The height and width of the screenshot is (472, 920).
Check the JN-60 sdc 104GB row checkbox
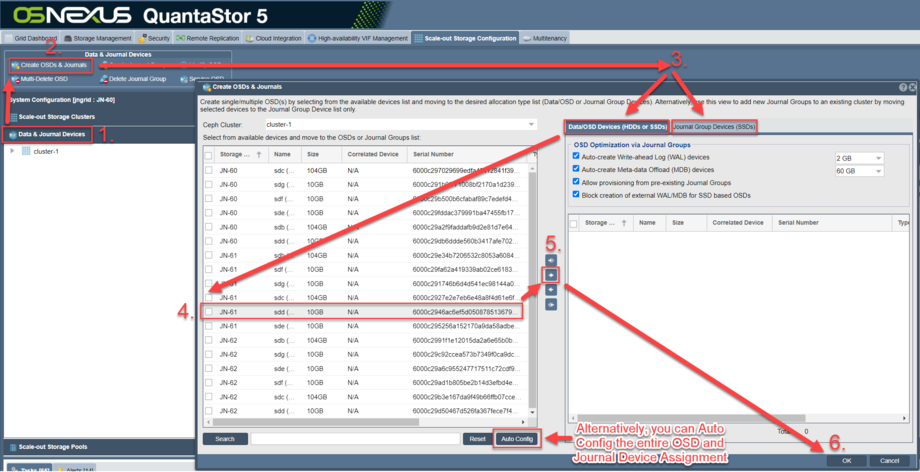pyautogui.click(x=208, y=170)
